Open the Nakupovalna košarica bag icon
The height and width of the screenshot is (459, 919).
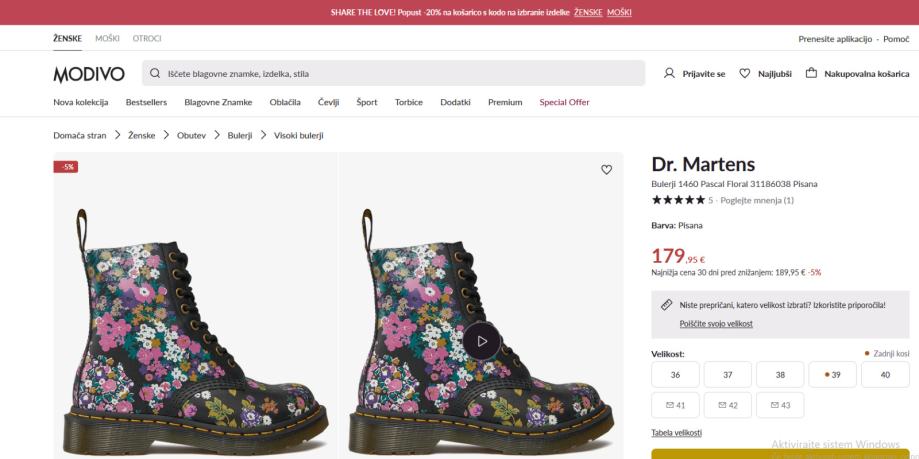tap(811, 73)
